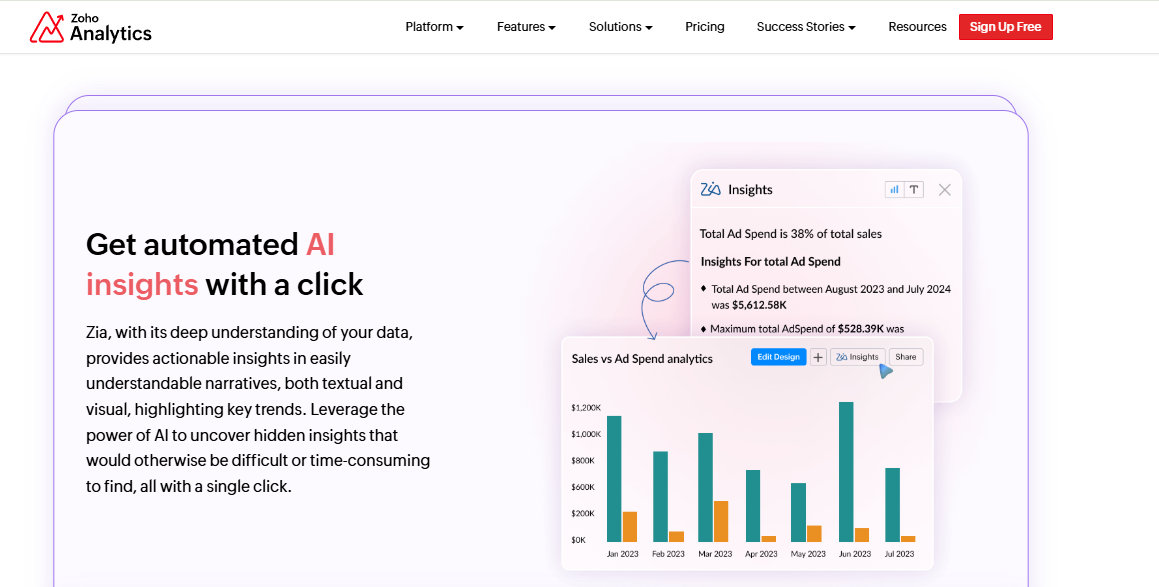Click the Apr 2023 teal sales bar
1159x587 pixels.
pyautogui.click(x=752, y=506)
